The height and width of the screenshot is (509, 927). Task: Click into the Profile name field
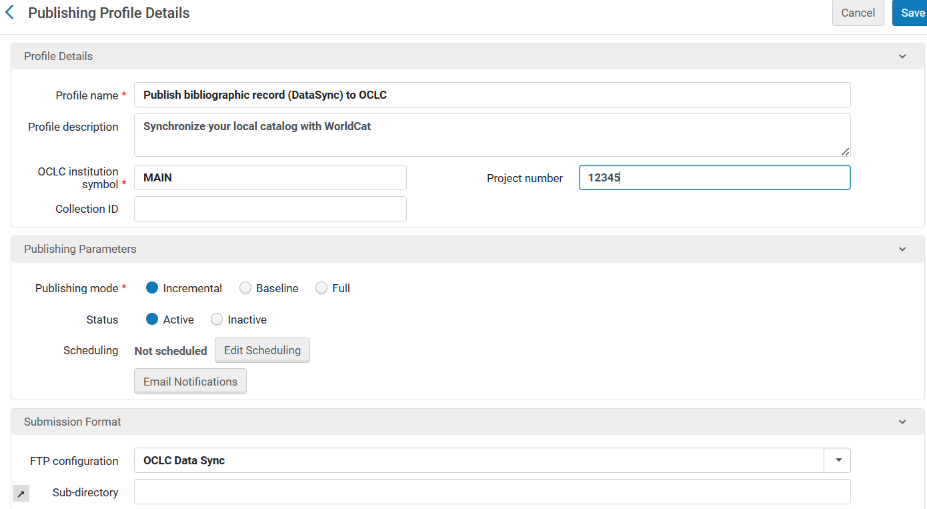tap(491, 95)
